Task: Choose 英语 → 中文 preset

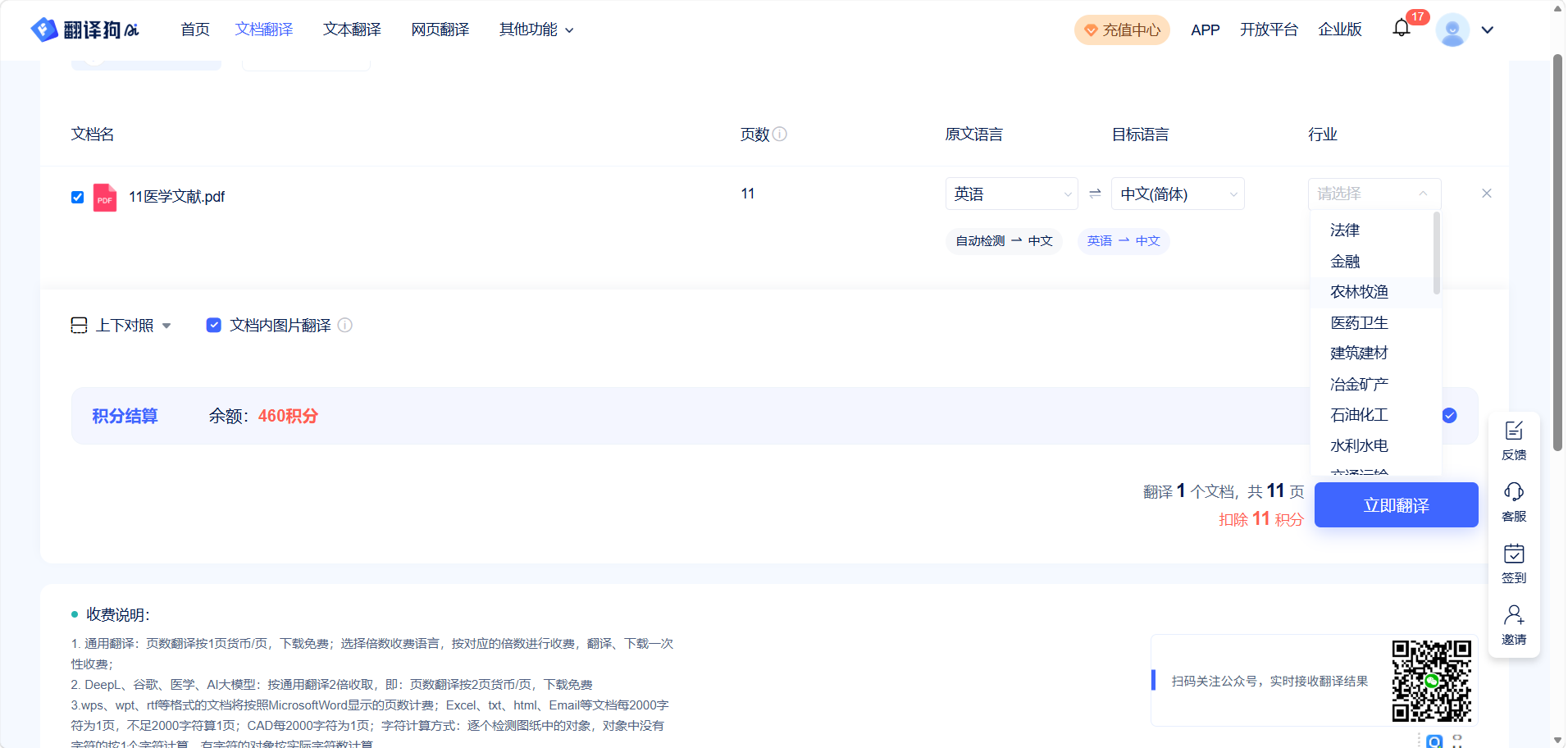Action: (1124, 241)
